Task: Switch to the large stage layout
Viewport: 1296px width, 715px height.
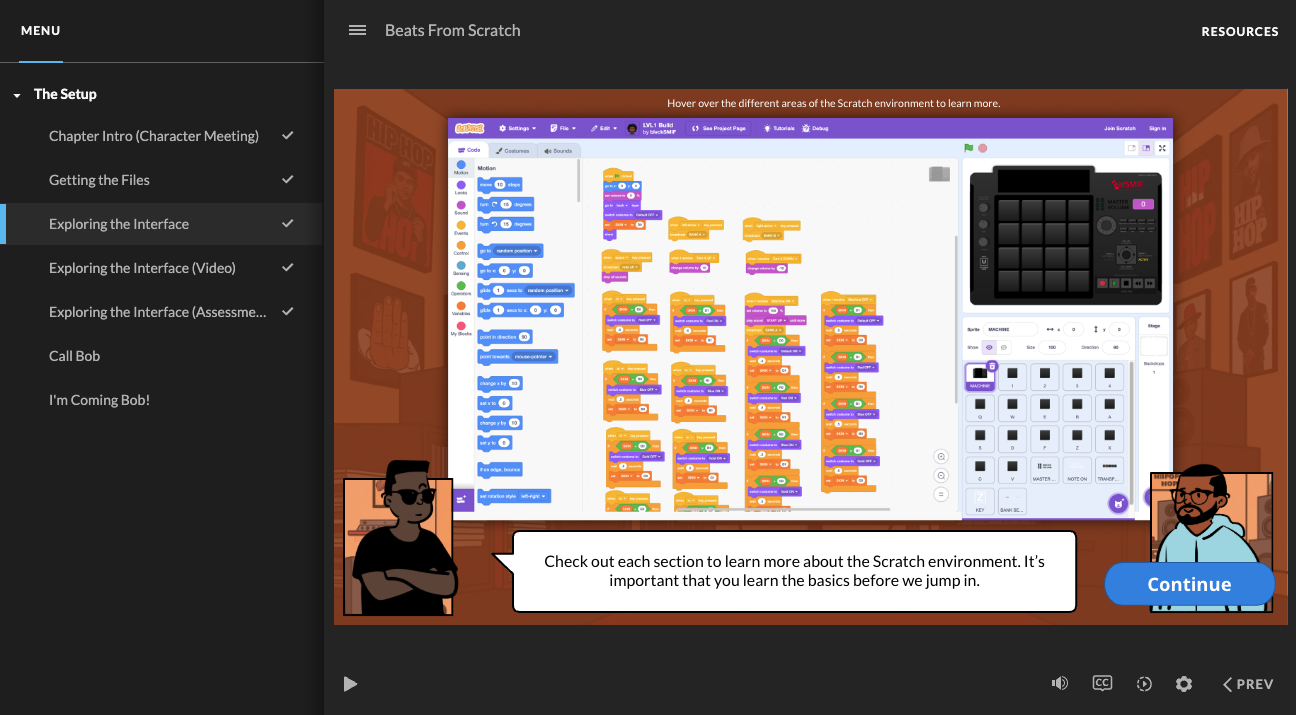Action: 1146,148
